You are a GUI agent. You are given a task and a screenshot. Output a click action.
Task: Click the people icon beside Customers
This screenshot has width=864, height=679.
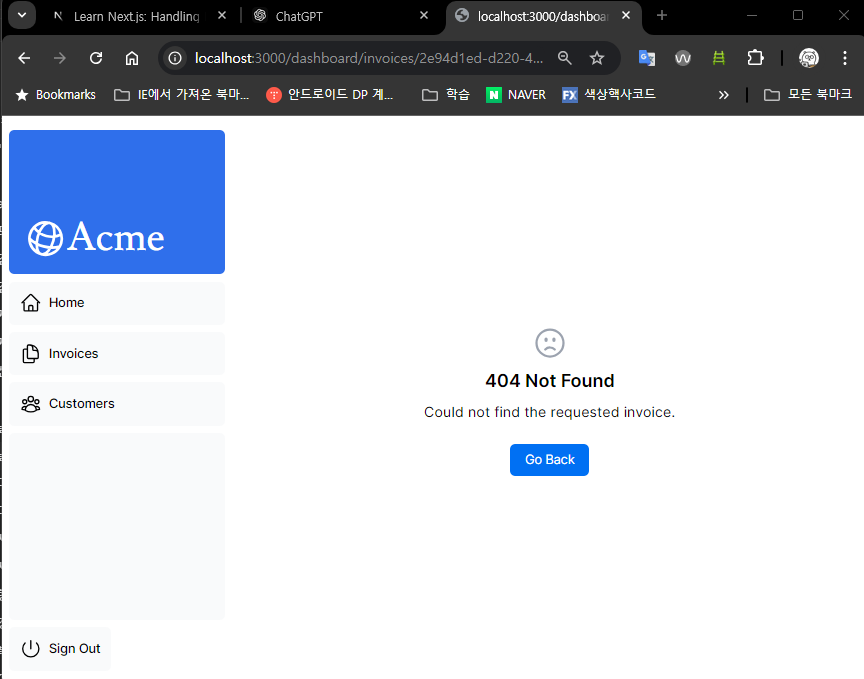click(31, 404)
